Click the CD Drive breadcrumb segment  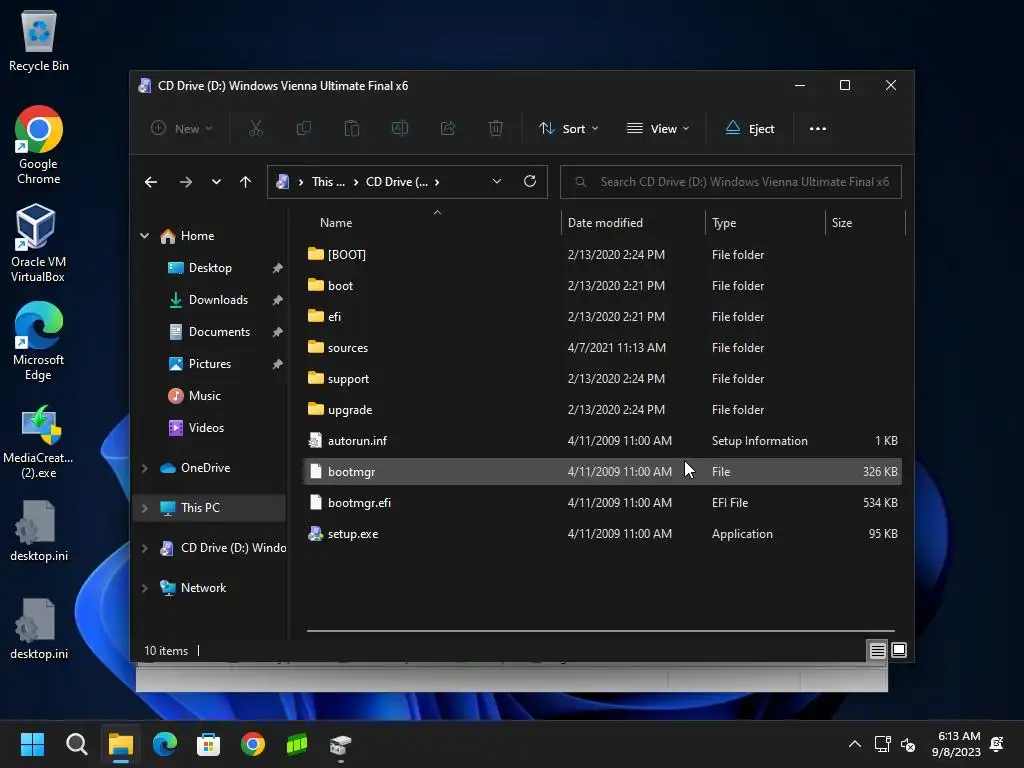point(396,182)
